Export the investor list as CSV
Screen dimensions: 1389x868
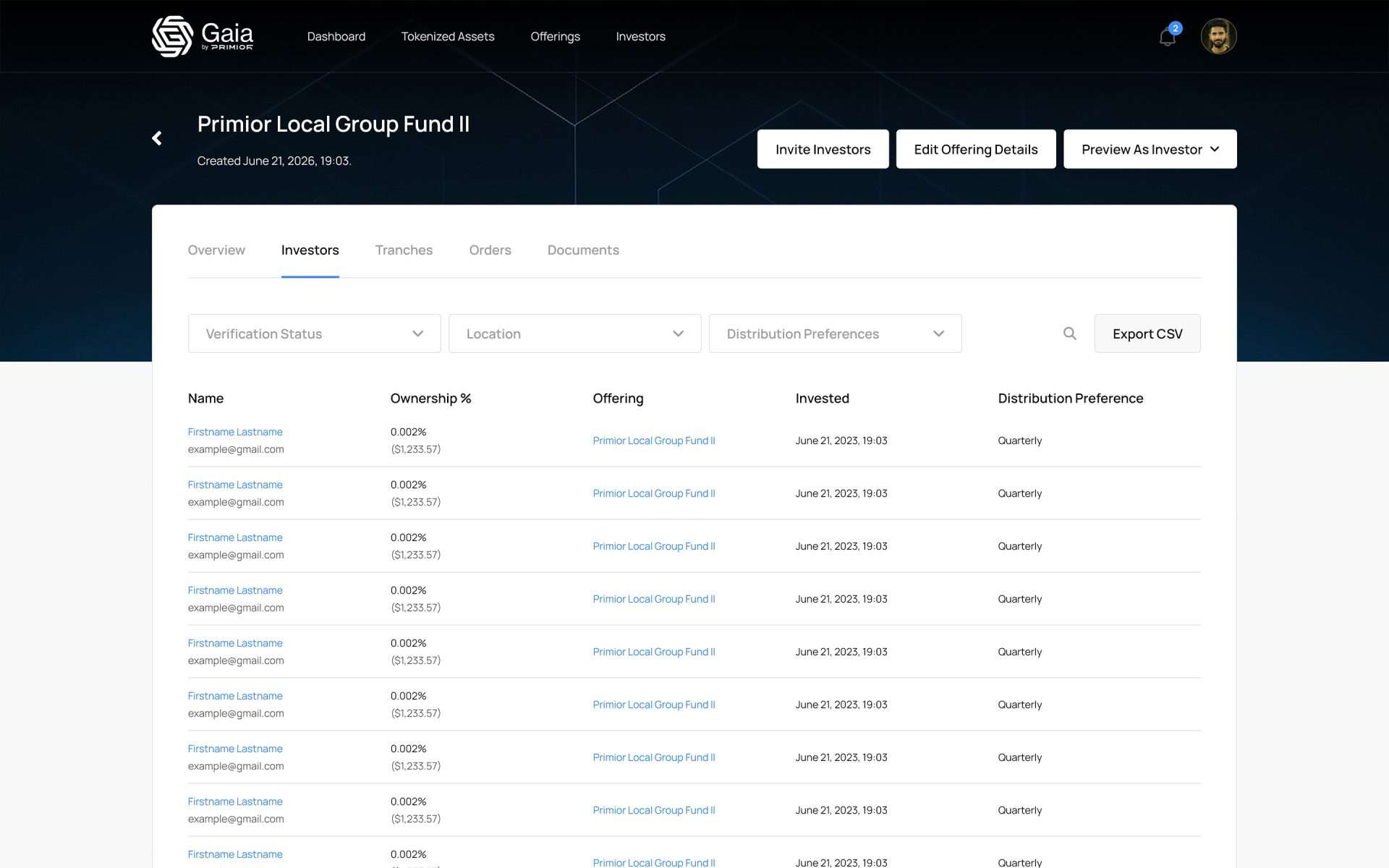pos(1147,333)
